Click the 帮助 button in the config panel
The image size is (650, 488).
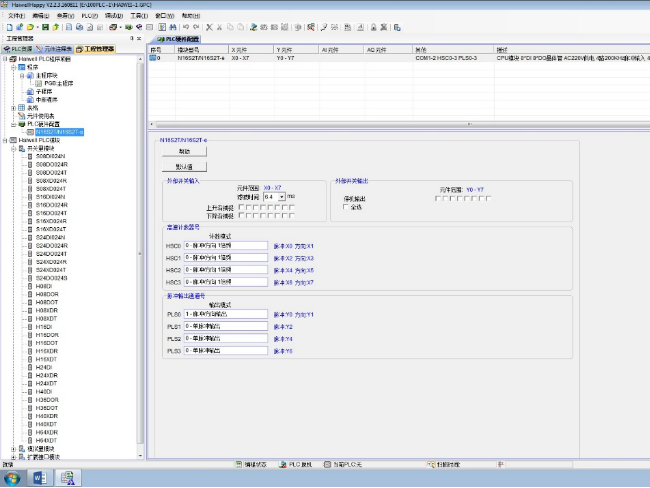pyautogui.click(x=184, y=151)
